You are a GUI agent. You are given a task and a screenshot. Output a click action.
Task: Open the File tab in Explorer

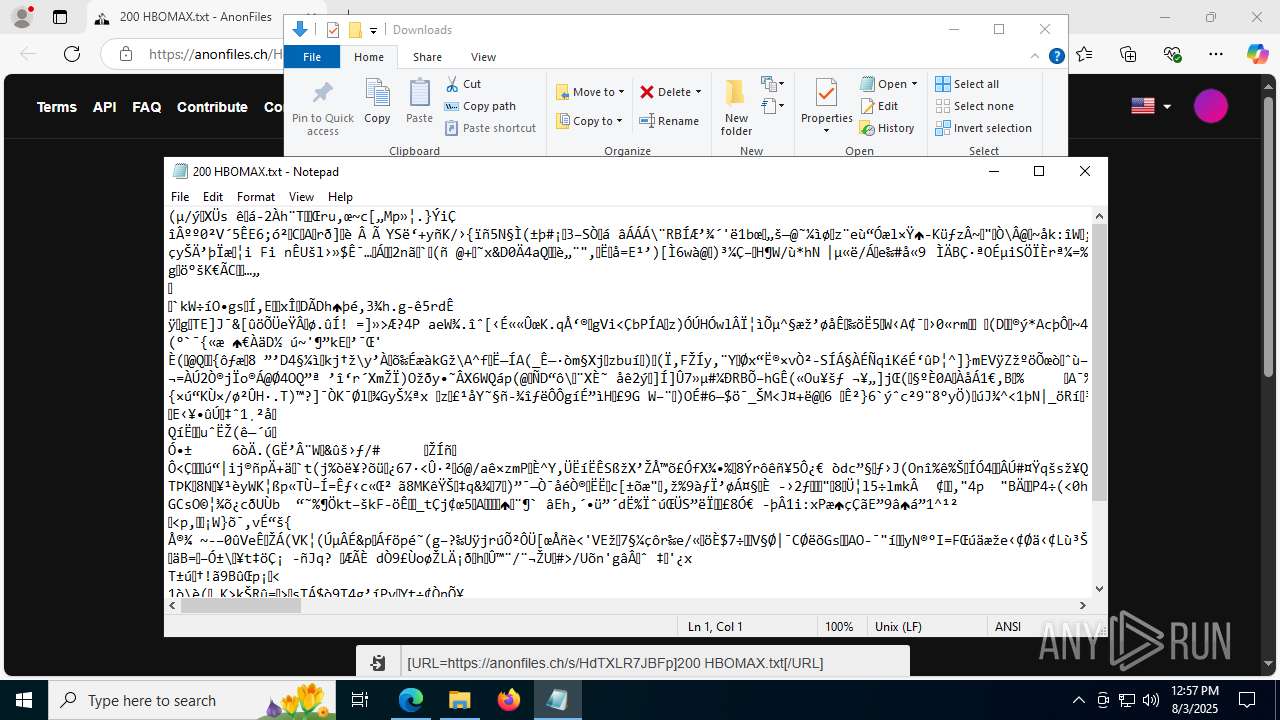[312, 57]
